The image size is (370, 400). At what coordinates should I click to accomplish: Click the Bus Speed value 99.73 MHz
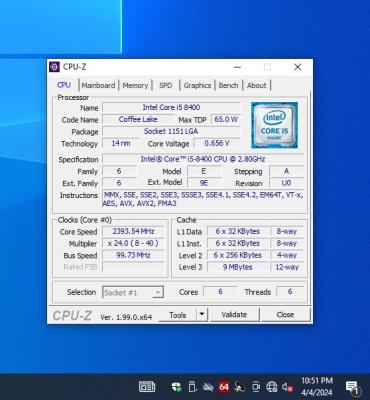133,255
